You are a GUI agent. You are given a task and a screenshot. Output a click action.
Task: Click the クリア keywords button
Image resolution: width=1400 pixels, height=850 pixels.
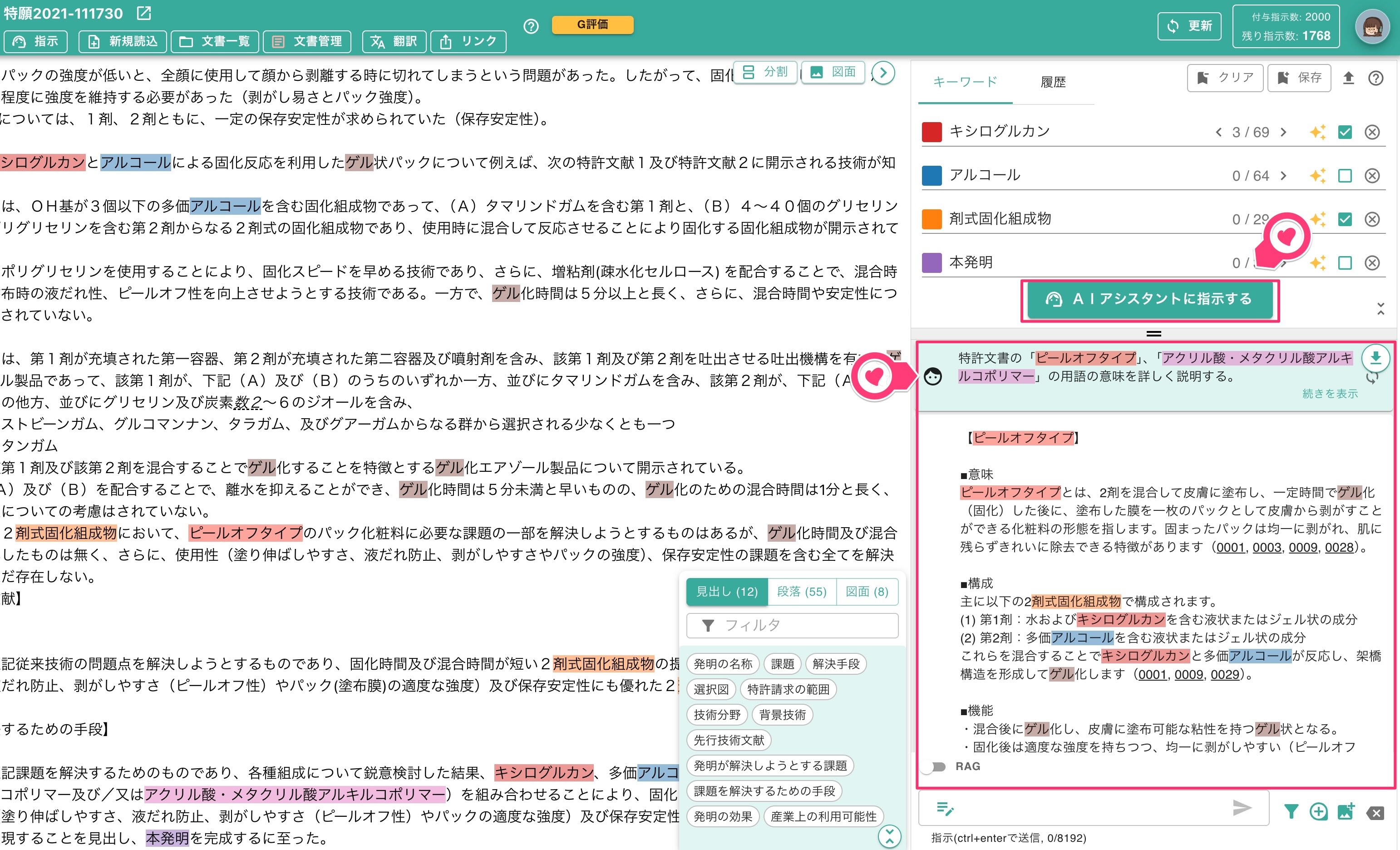click(1225, 78)
